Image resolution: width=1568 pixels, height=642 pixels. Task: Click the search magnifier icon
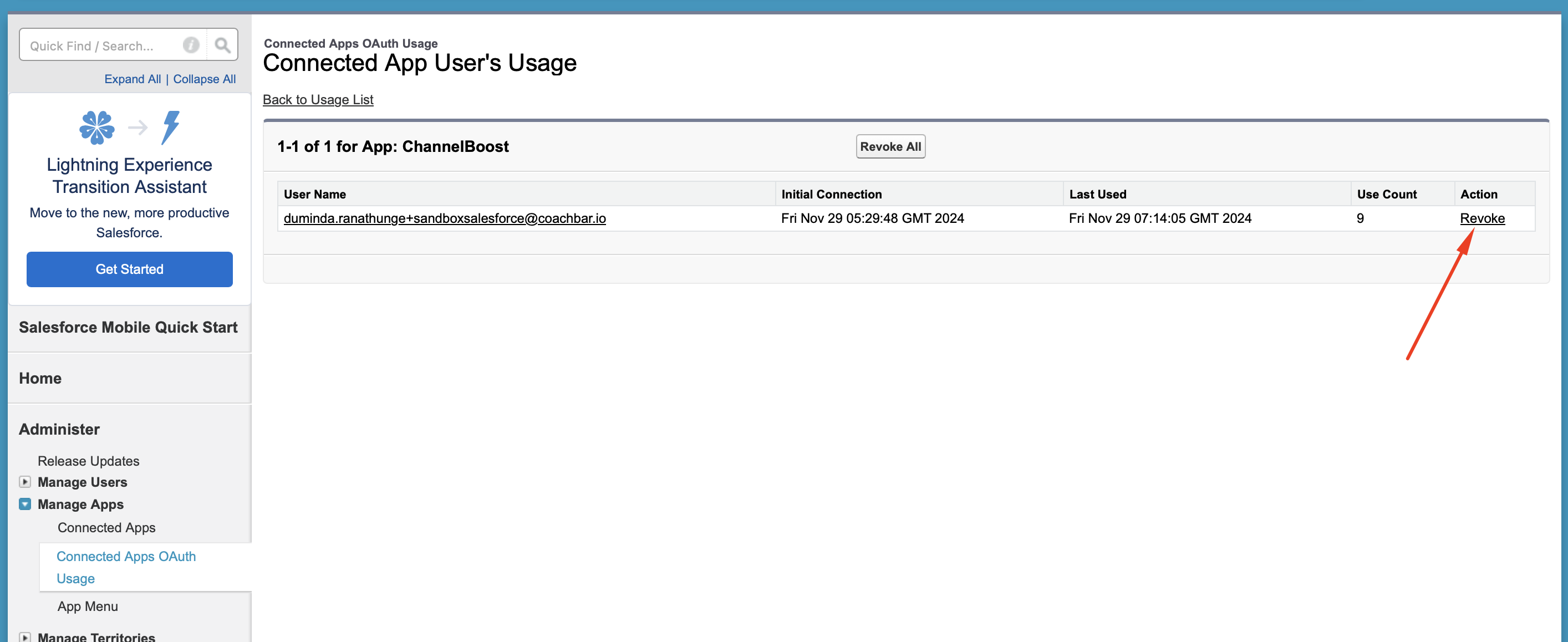point(222,45)
